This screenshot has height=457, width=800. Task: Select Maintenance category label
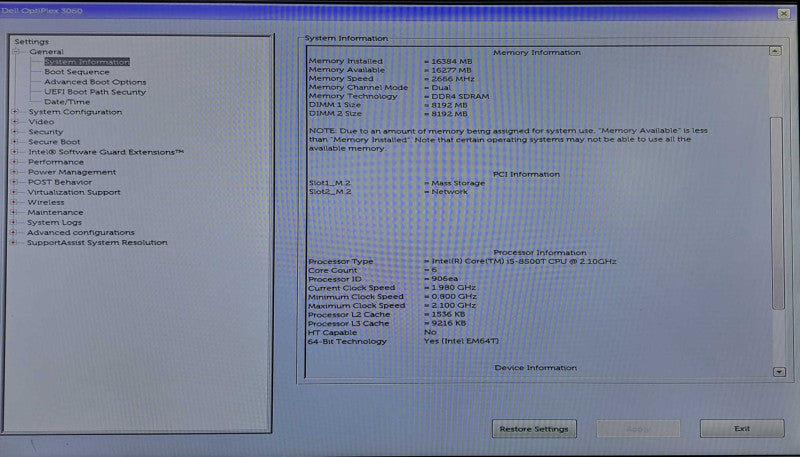coord(55,212)
